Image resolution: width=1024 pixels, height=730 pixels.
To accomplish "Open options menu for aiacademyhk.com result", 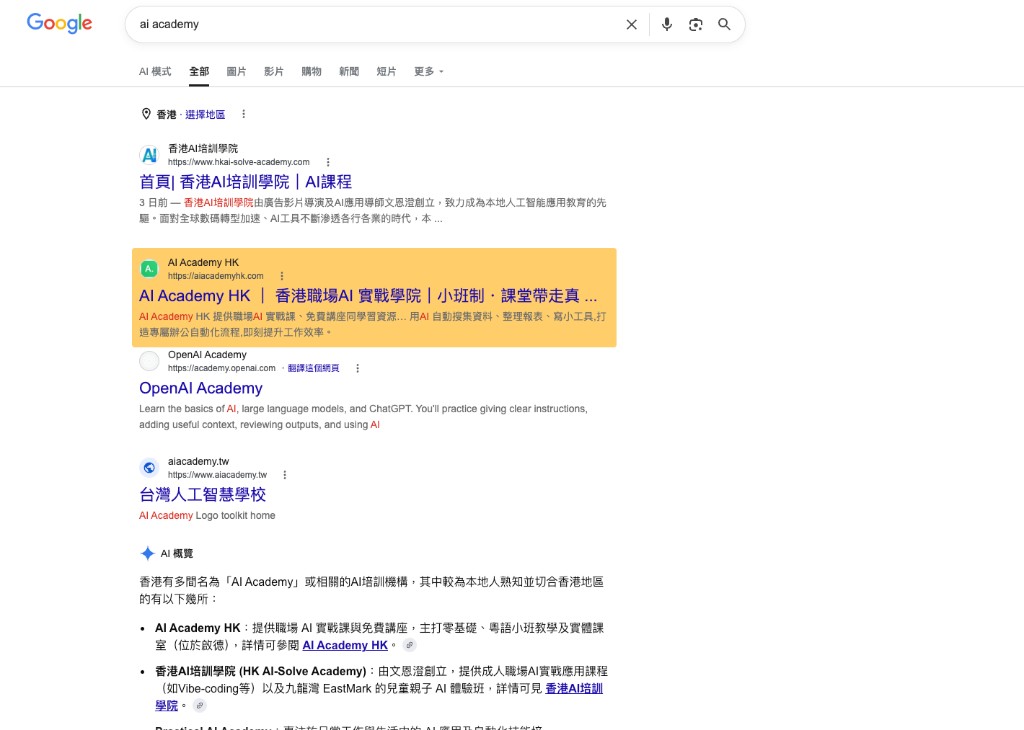I will coord(281,276).
